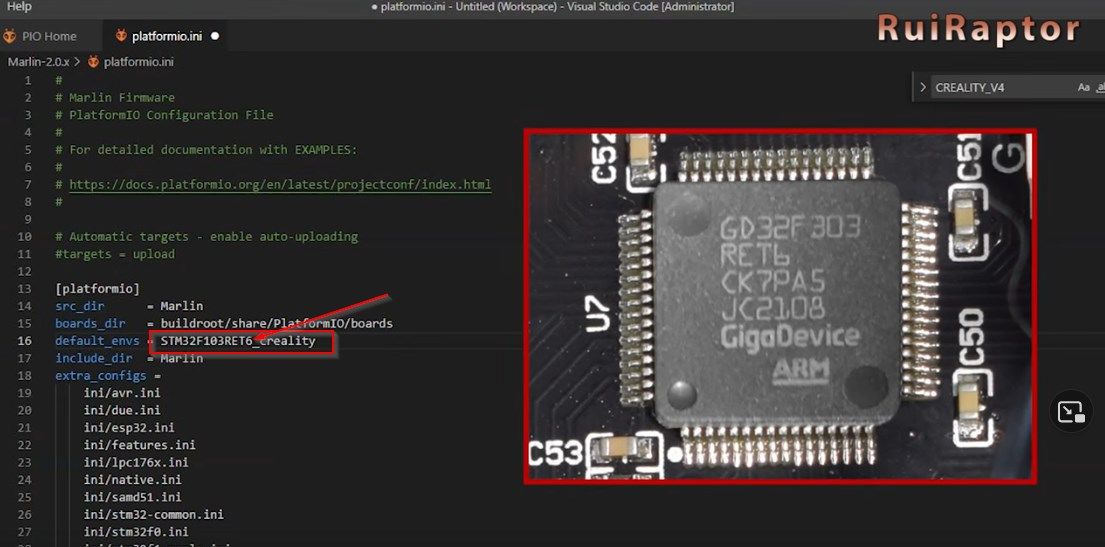Select line number 16 in the gutter
This screenshot has height=547, width=1105.
click(25, 341)
